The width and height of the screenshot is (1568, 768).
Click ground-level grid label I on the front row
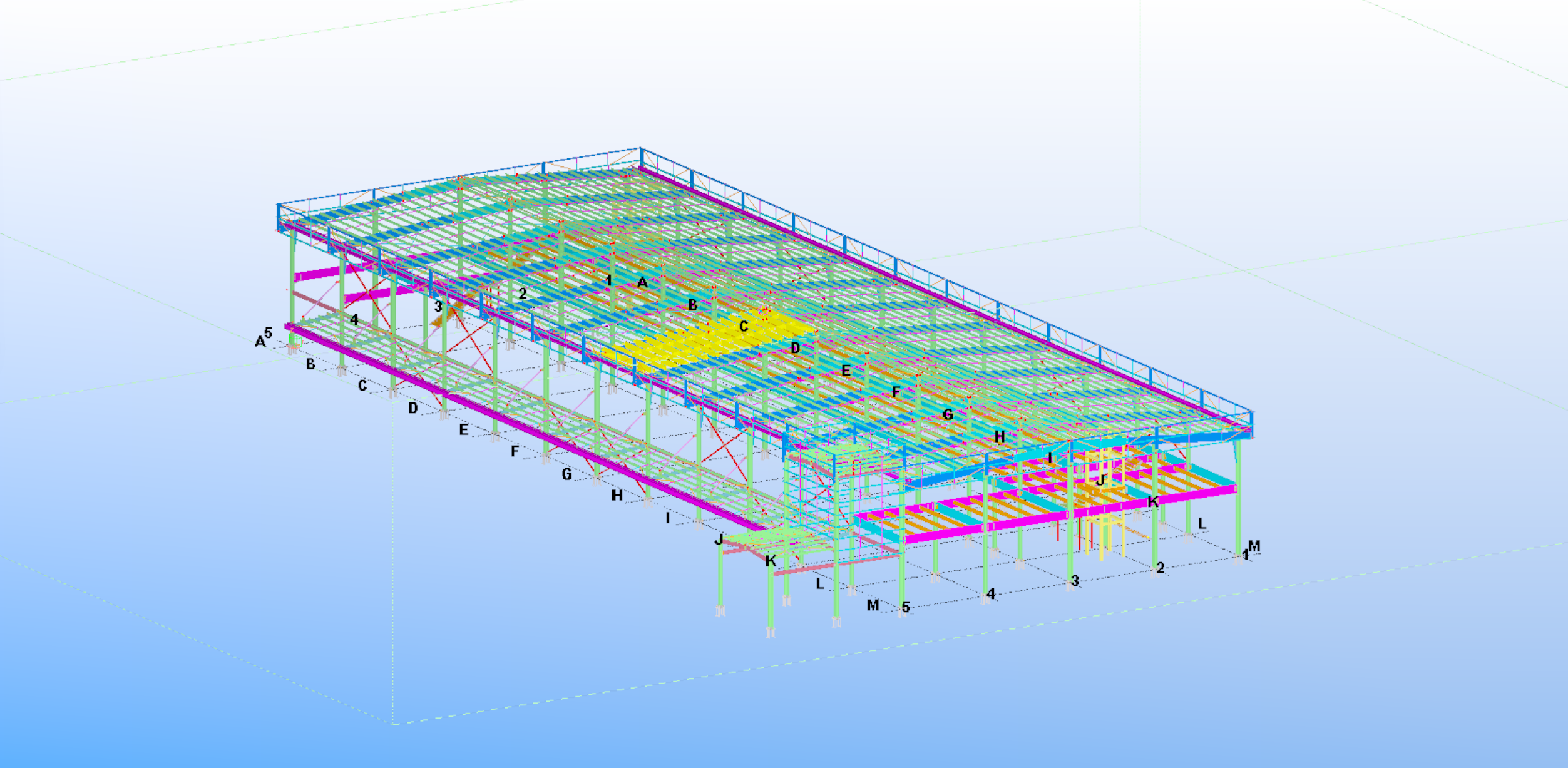tap(668, 518)
